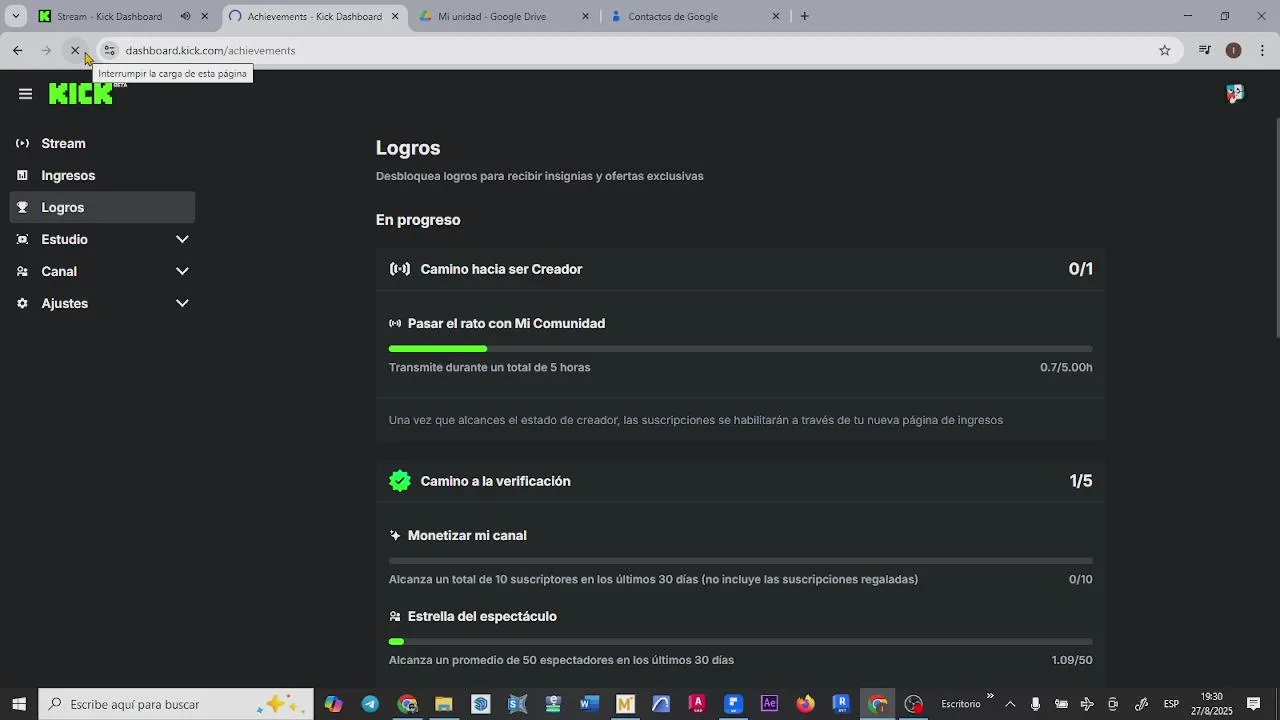
Task: Open a new browser tab
Action: 804,16
